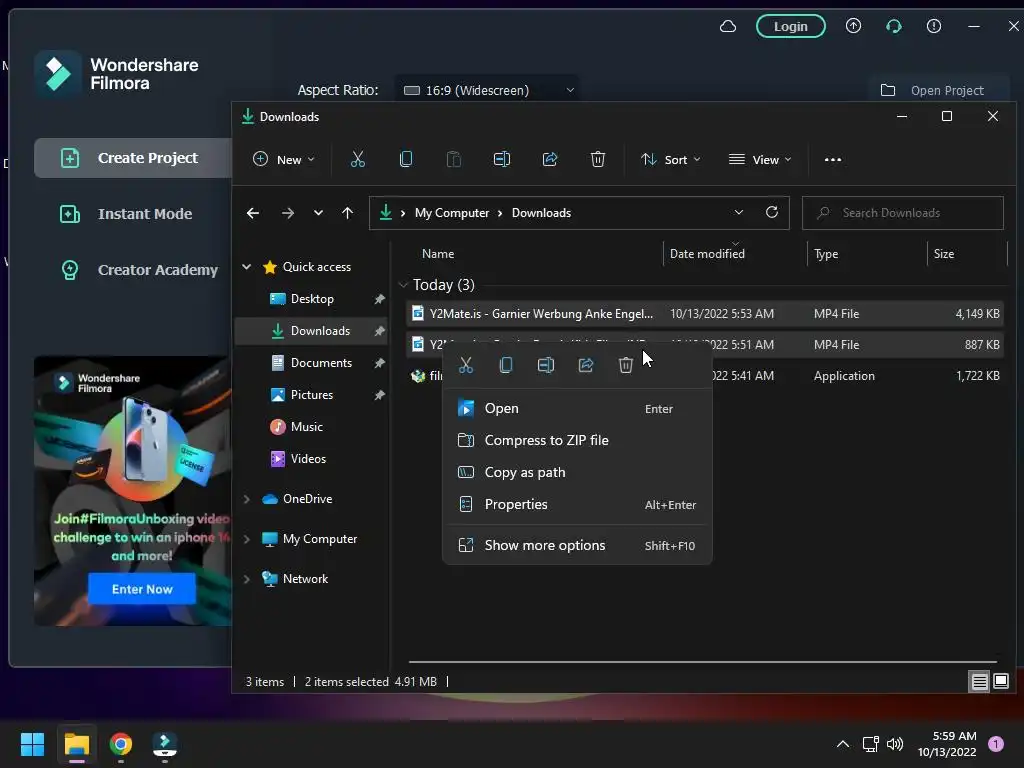Choose Show more options

(x=577, y=545)
